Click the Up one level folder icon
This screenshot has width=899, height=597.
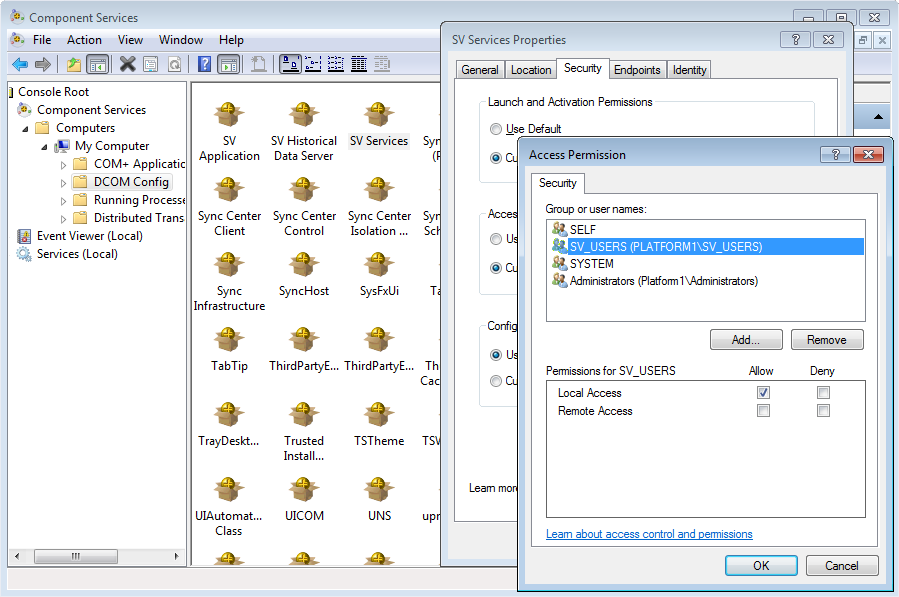pyautogui.click(x=73, y=64)
